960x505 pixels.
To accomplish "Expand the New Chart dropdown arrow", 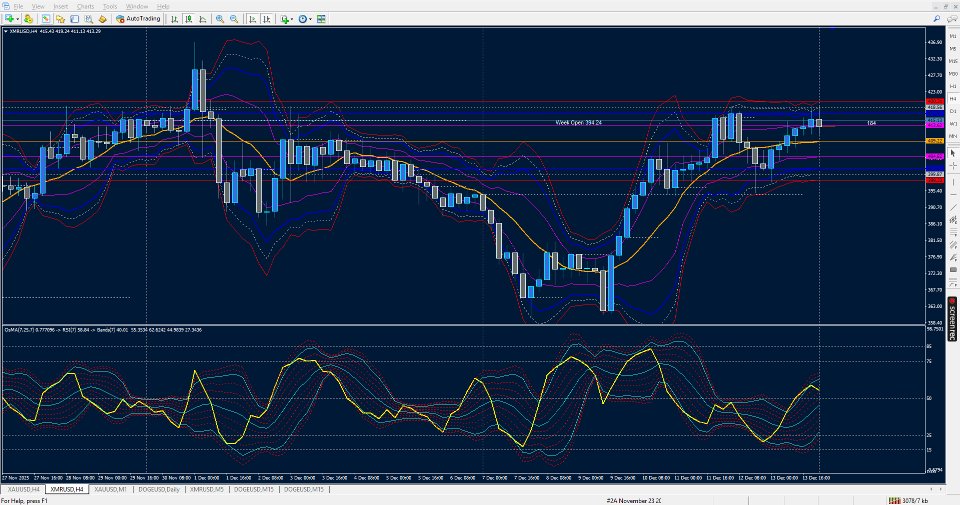I will pyautogui.click(x=17, y=19).
